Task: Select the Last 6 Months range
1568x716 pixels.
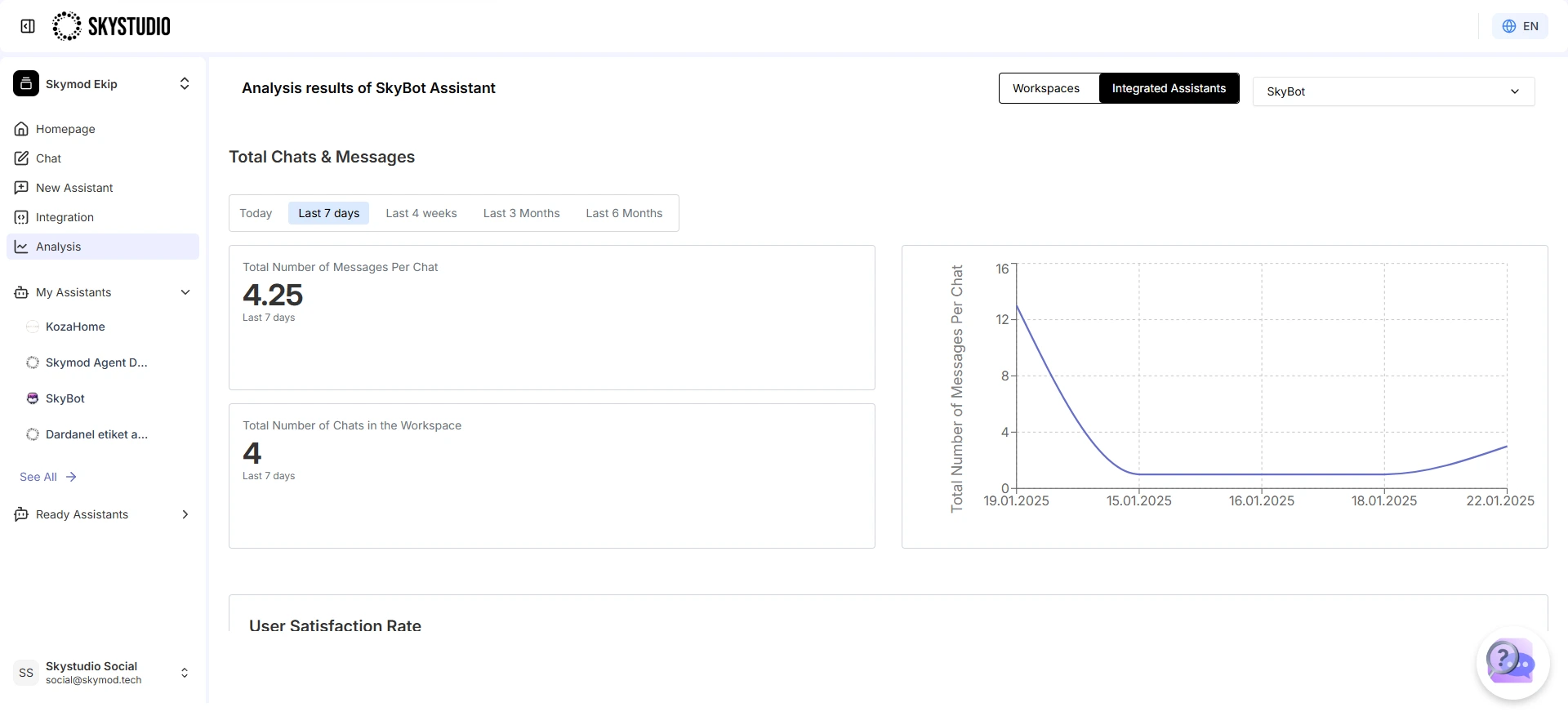Action: point(624,213)
